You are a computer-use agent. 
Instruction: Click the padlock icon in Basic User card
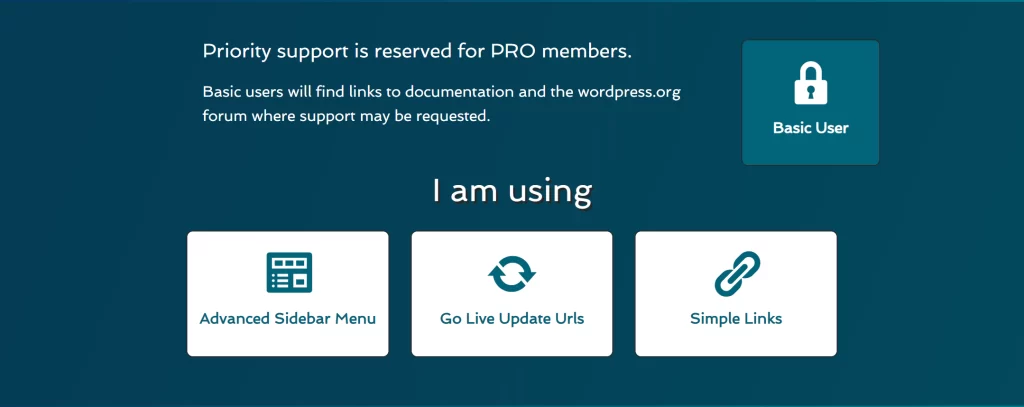[x=810, y=83]
